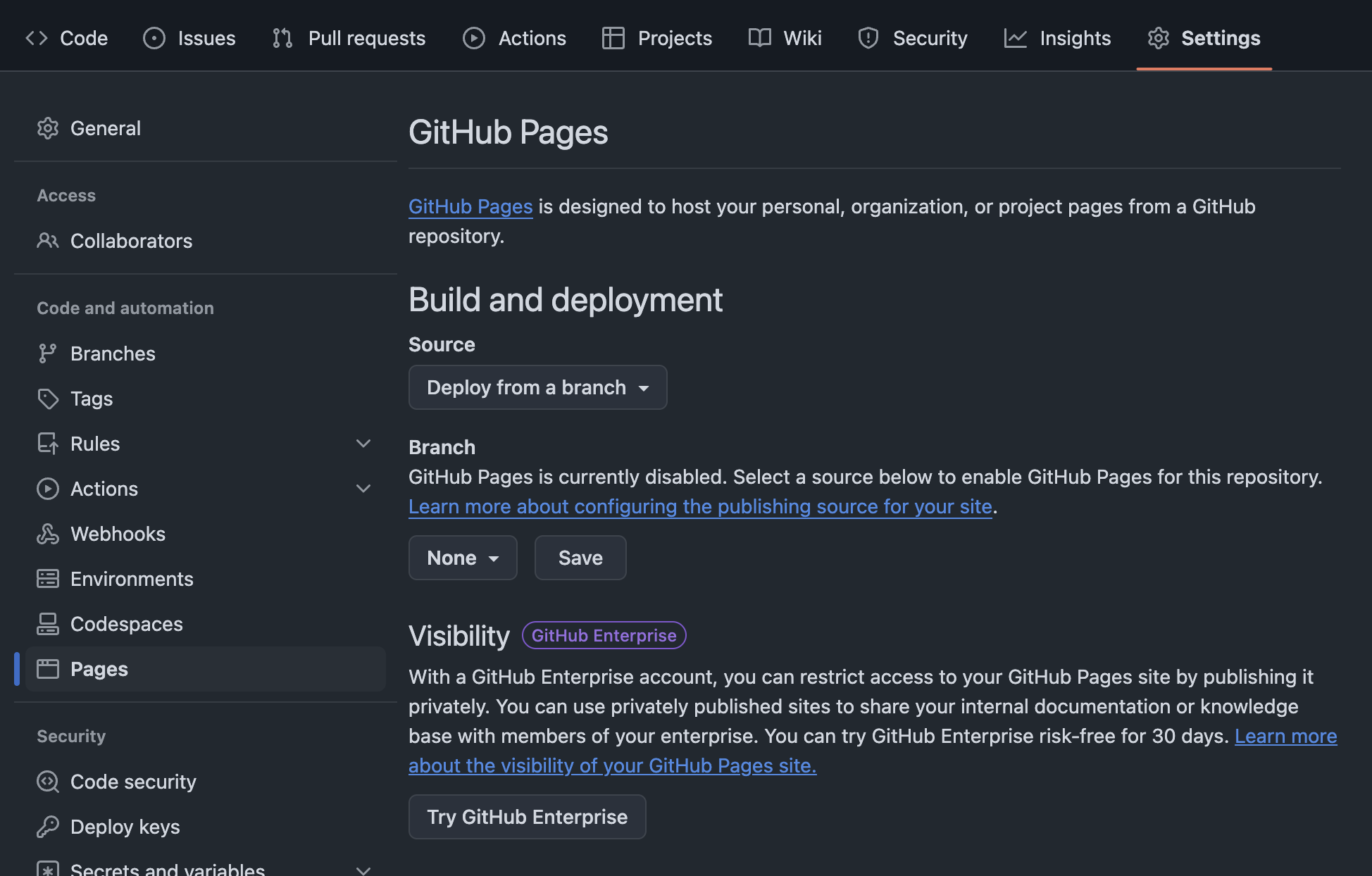Go to the Pull requests tab

pyautogui.click(x=349, y=38)
